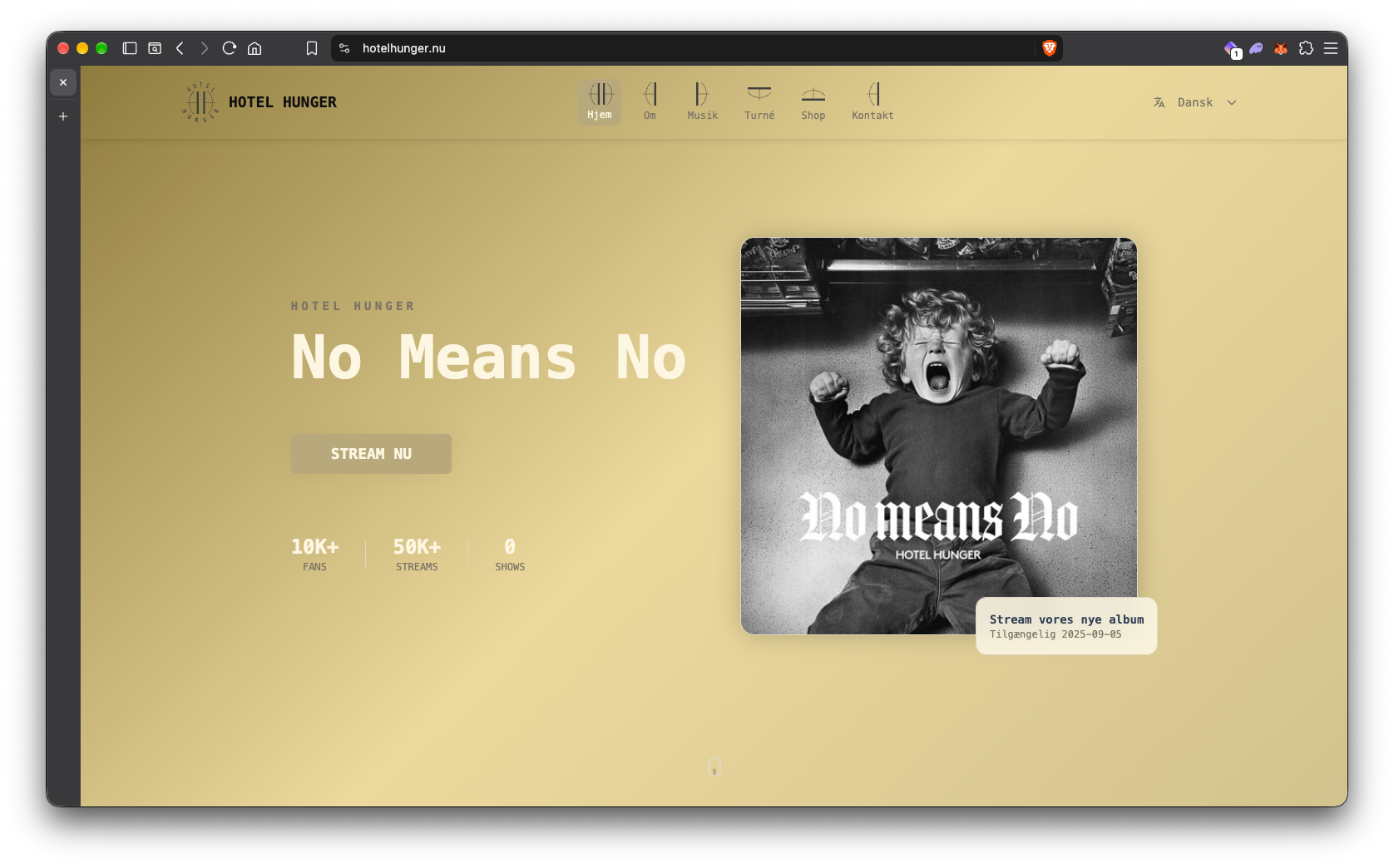Open a new vertical tab
This screenshot has height=868, width=1394.
coord(63,116)
